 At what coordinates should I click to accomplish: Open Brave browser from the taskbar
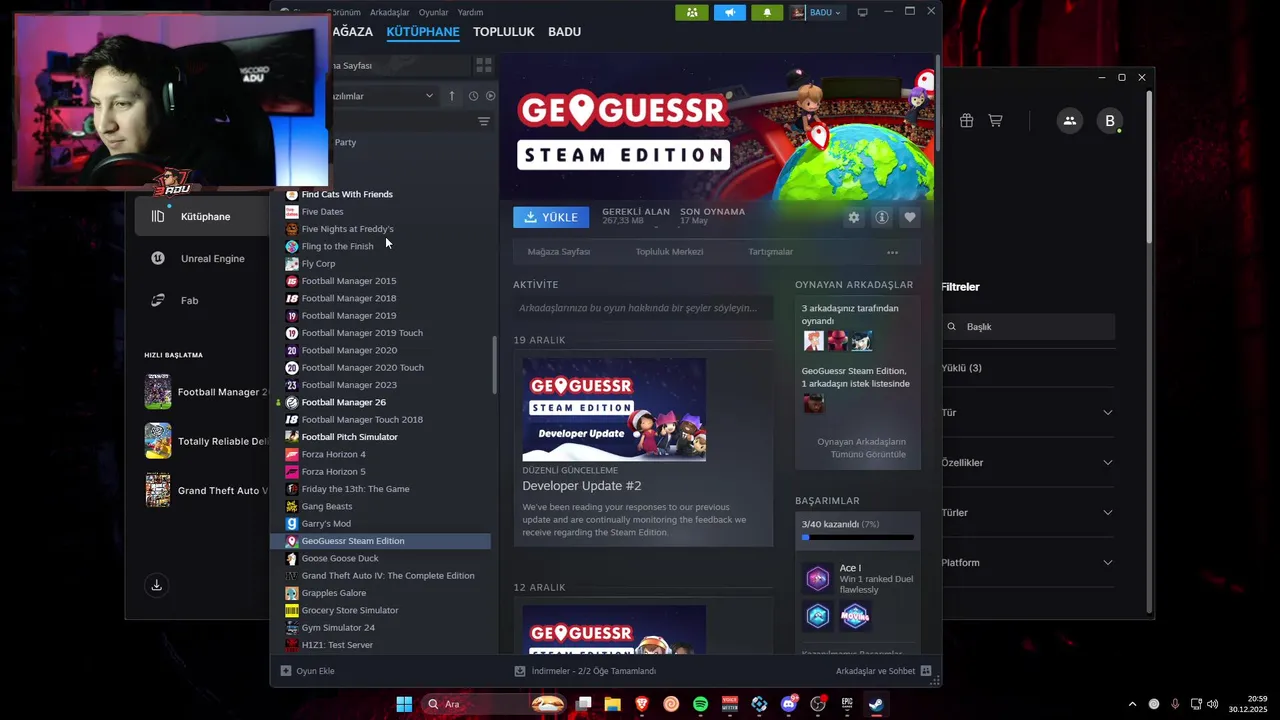coord(641,704)
